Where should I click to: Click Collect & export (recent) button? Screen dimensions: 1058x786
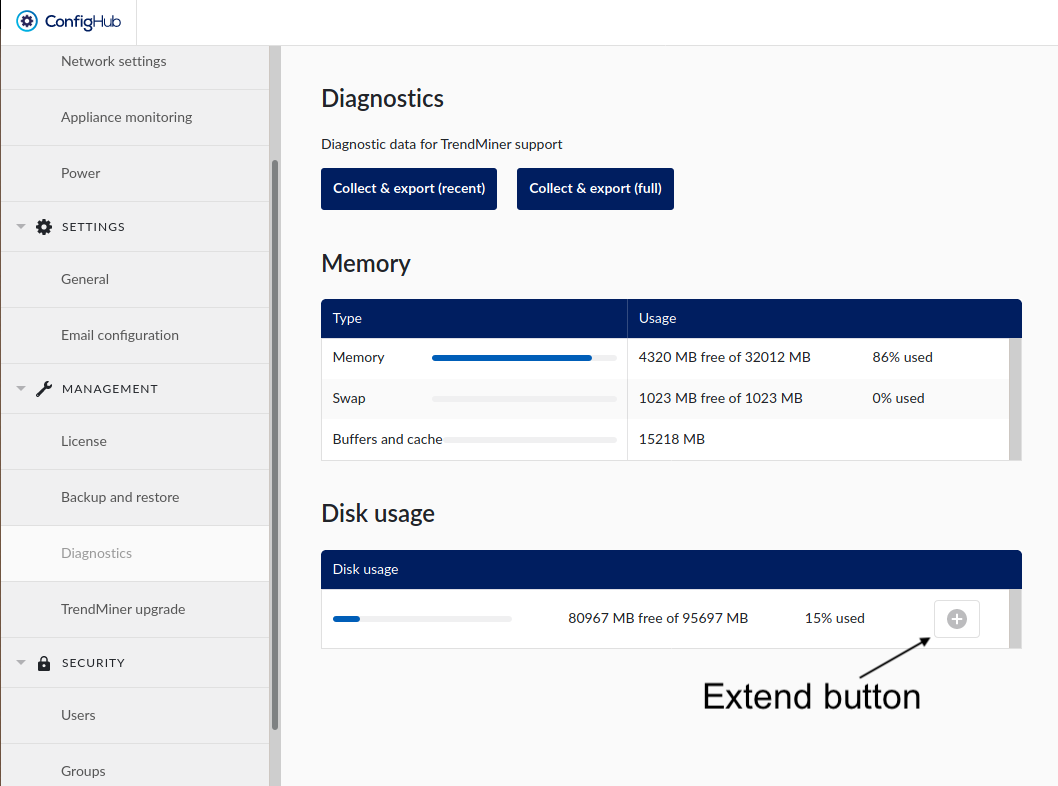[409, 189]
